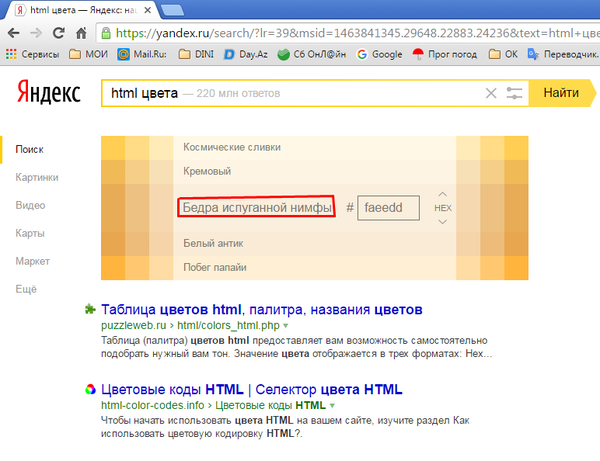600x461 pixels.
Task: Expand dropdown arrow next to puzzleweb.ru URL
Action: 286,326
